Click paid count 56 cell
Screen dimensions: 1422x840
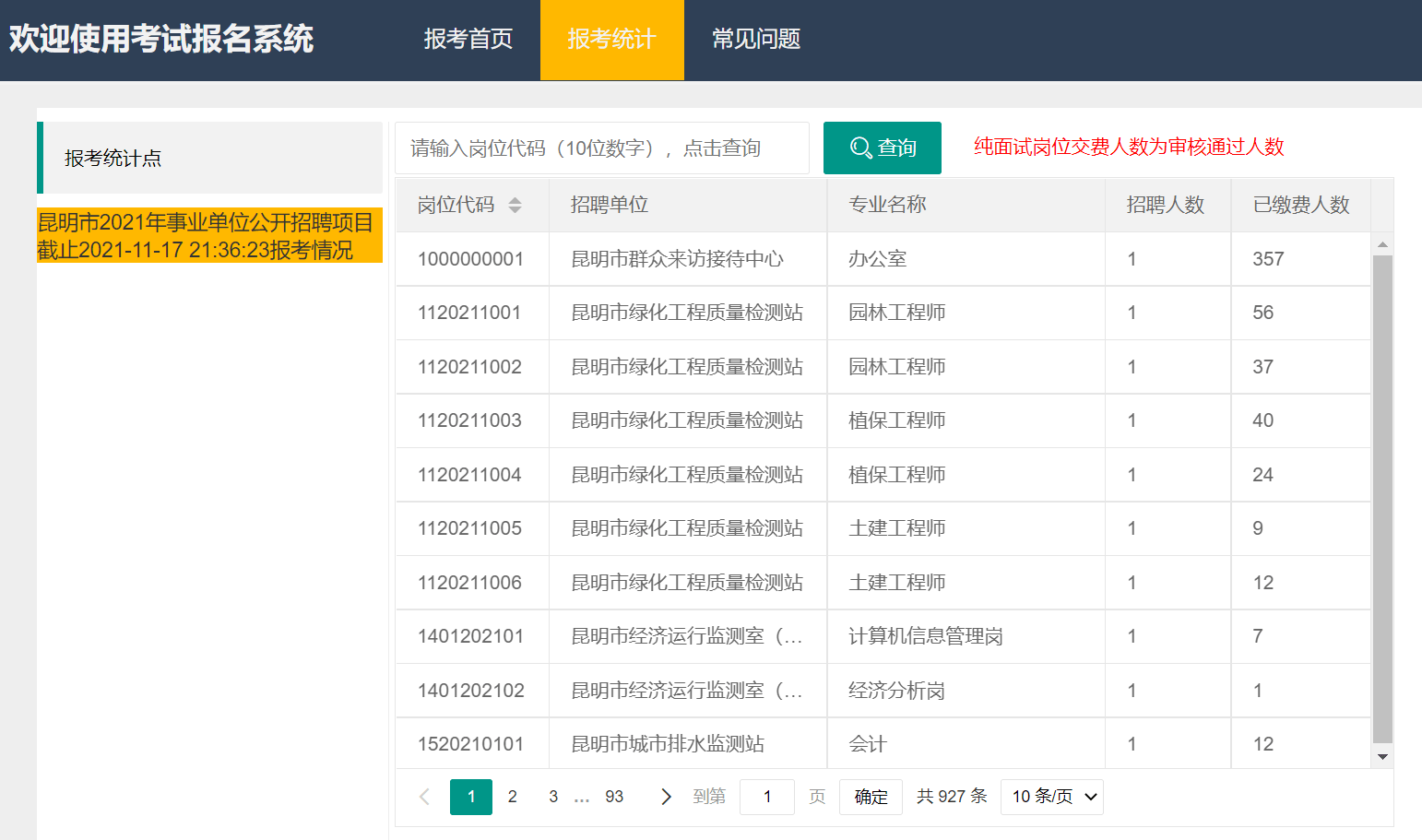tap(1301, 313)
